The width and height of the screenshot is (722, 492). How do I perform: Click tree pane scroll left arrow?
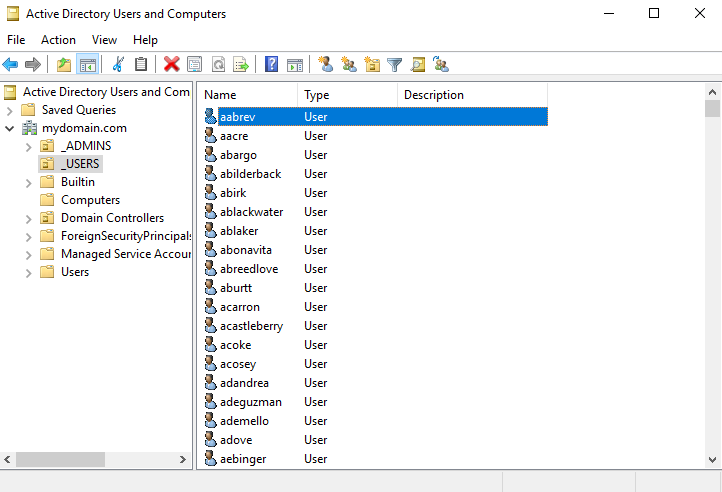pyautogui.click(x=7, y=459)
